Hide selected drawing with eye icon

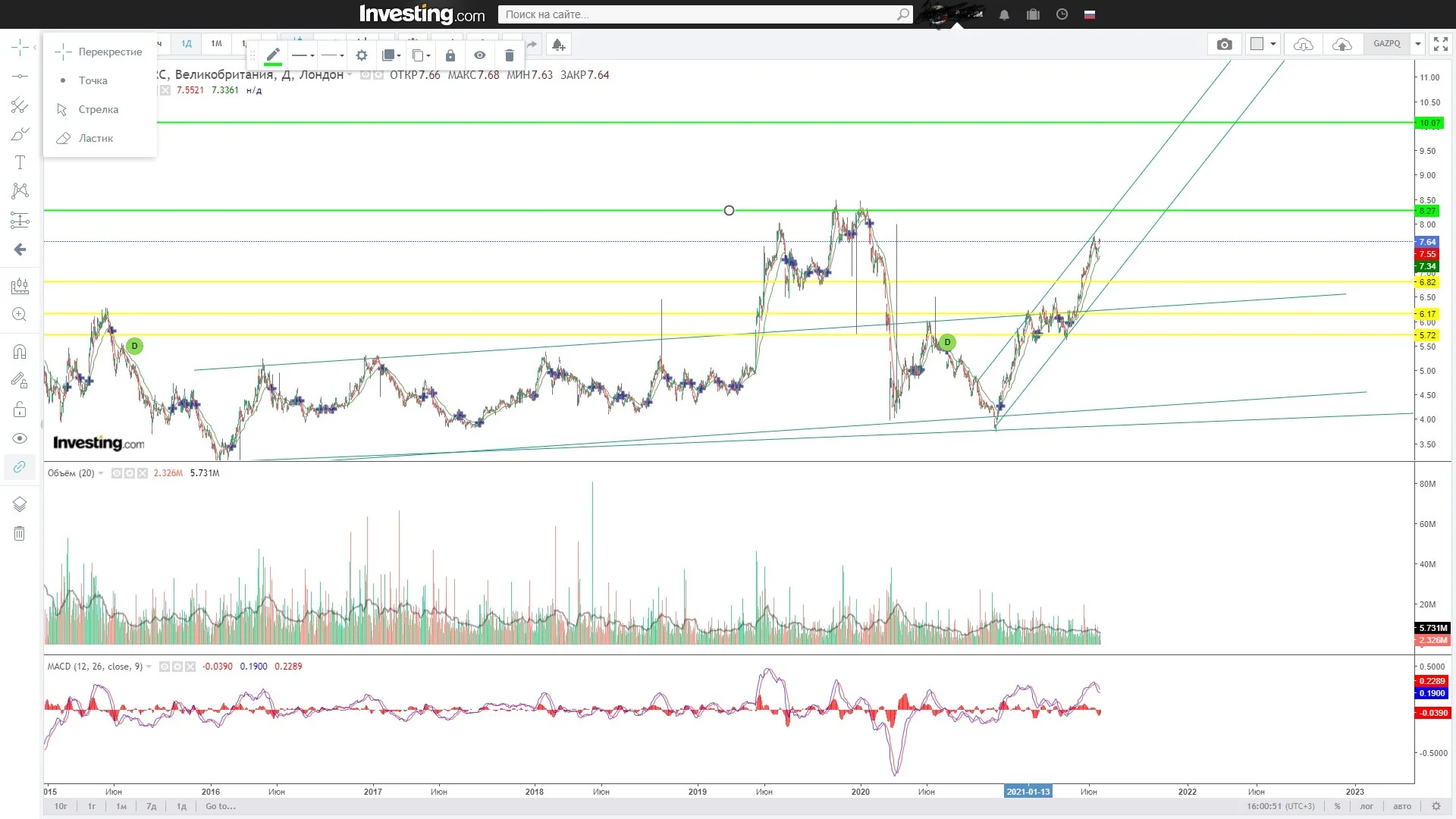pyautogui.click(x=480, y=55)
